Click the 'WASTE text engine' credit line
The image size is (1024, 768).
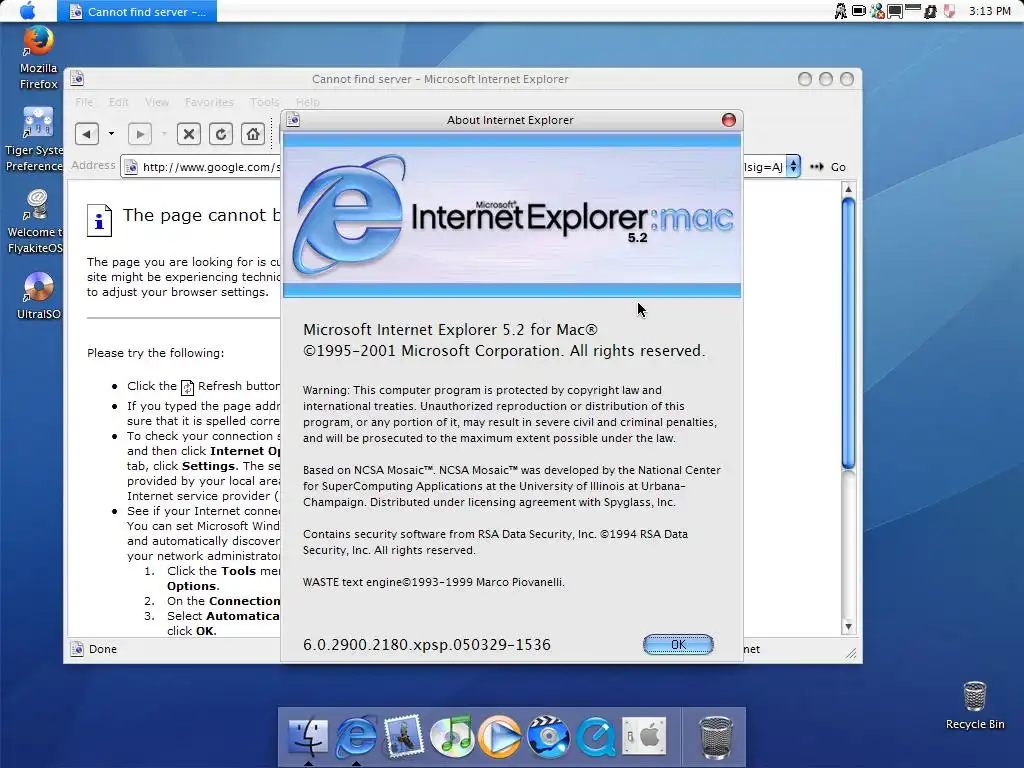[433, 582]
